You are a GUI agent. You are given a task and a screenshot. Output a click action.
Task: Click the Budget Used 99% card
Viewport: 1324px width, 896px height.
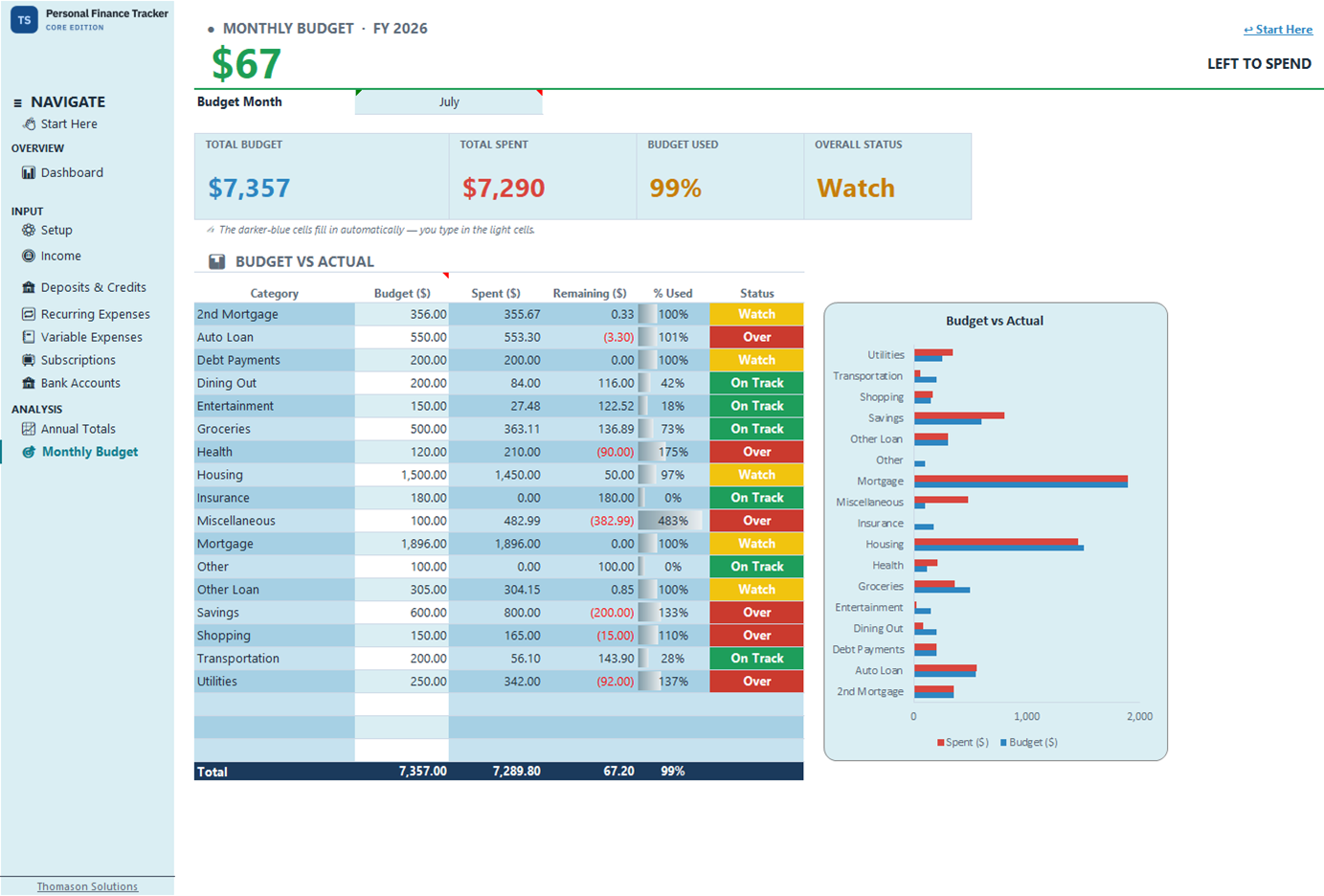(x=720, y=176)
